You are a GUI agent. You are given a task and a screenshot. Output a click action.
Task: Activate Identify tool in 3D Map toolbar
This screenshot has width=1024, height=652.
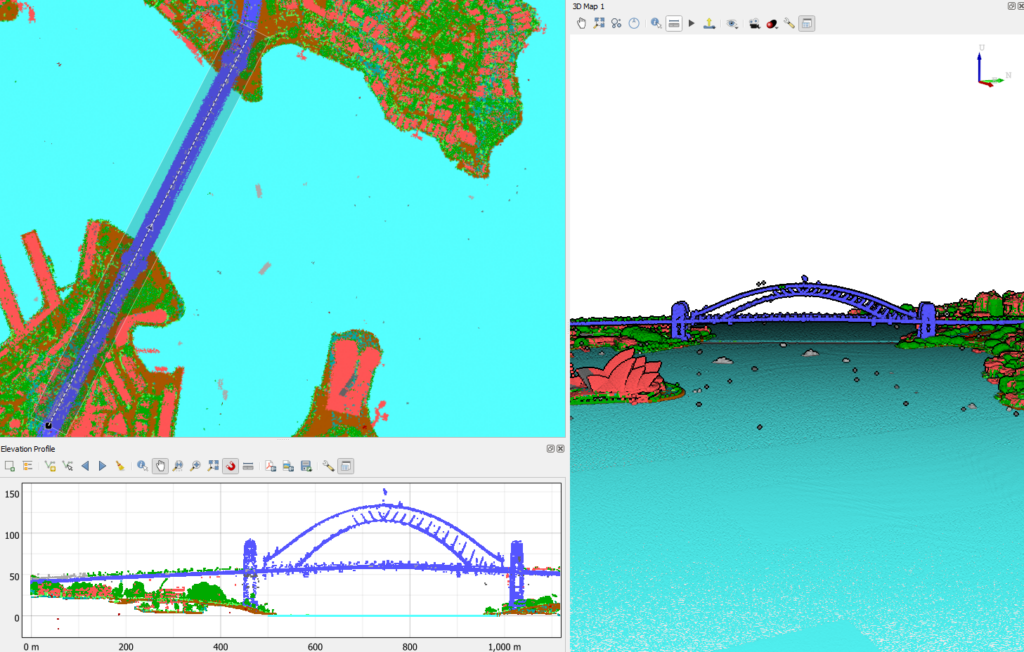click(x=656, y=24)
